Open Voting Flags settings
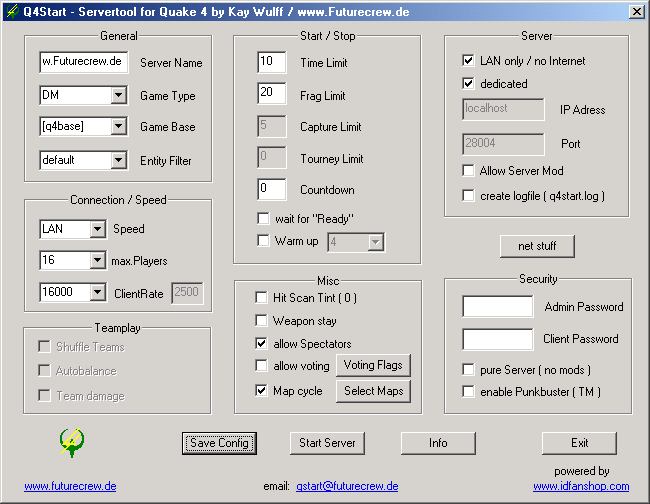Image resolution: width=650 pixels, height=504 pixels. (x=373, y=365)
